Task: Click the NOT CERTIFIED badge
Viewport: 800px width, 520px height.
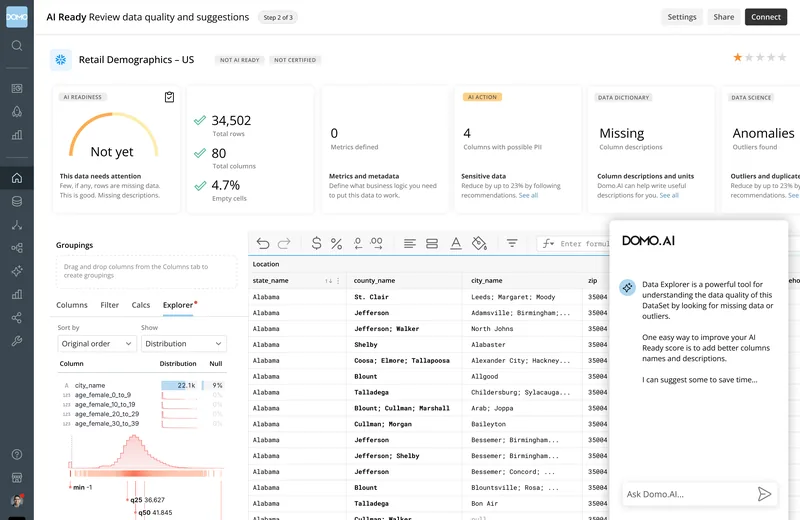Action: click(x=295, y=60)
